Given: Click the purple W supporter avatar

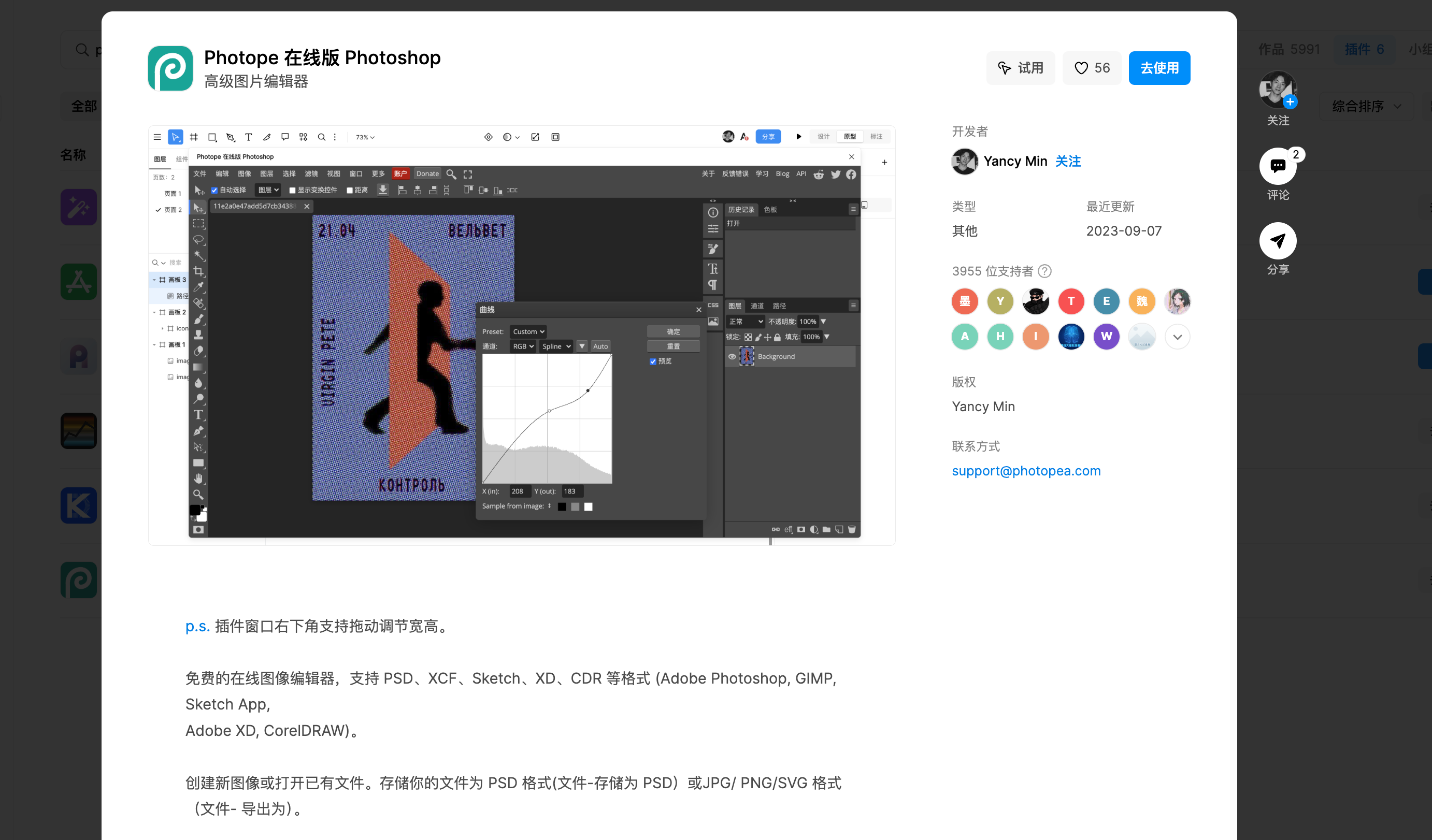Looking at the screenshot, I should [x=1107, y=337].
